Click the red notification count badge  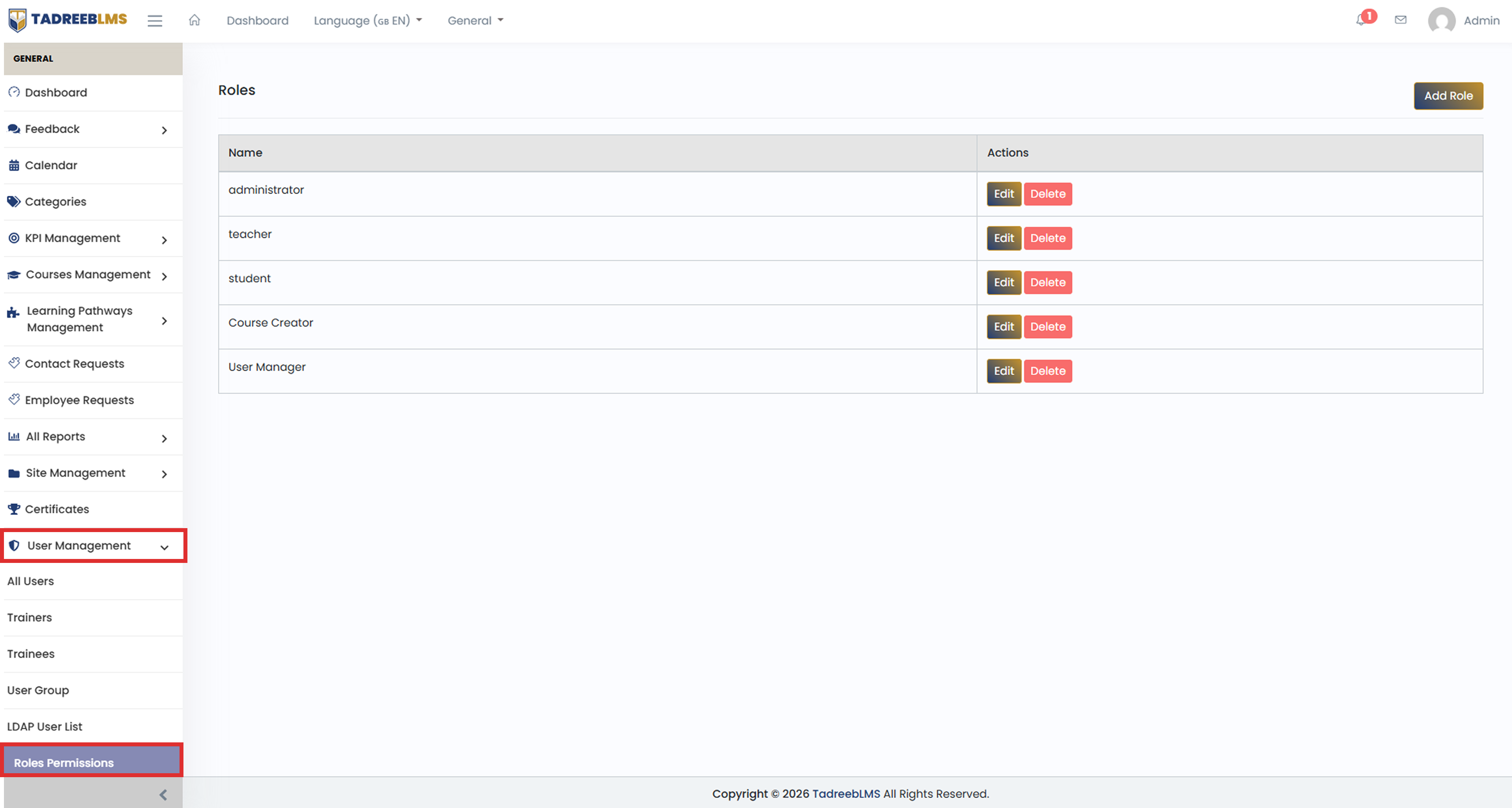[1369, 16]
